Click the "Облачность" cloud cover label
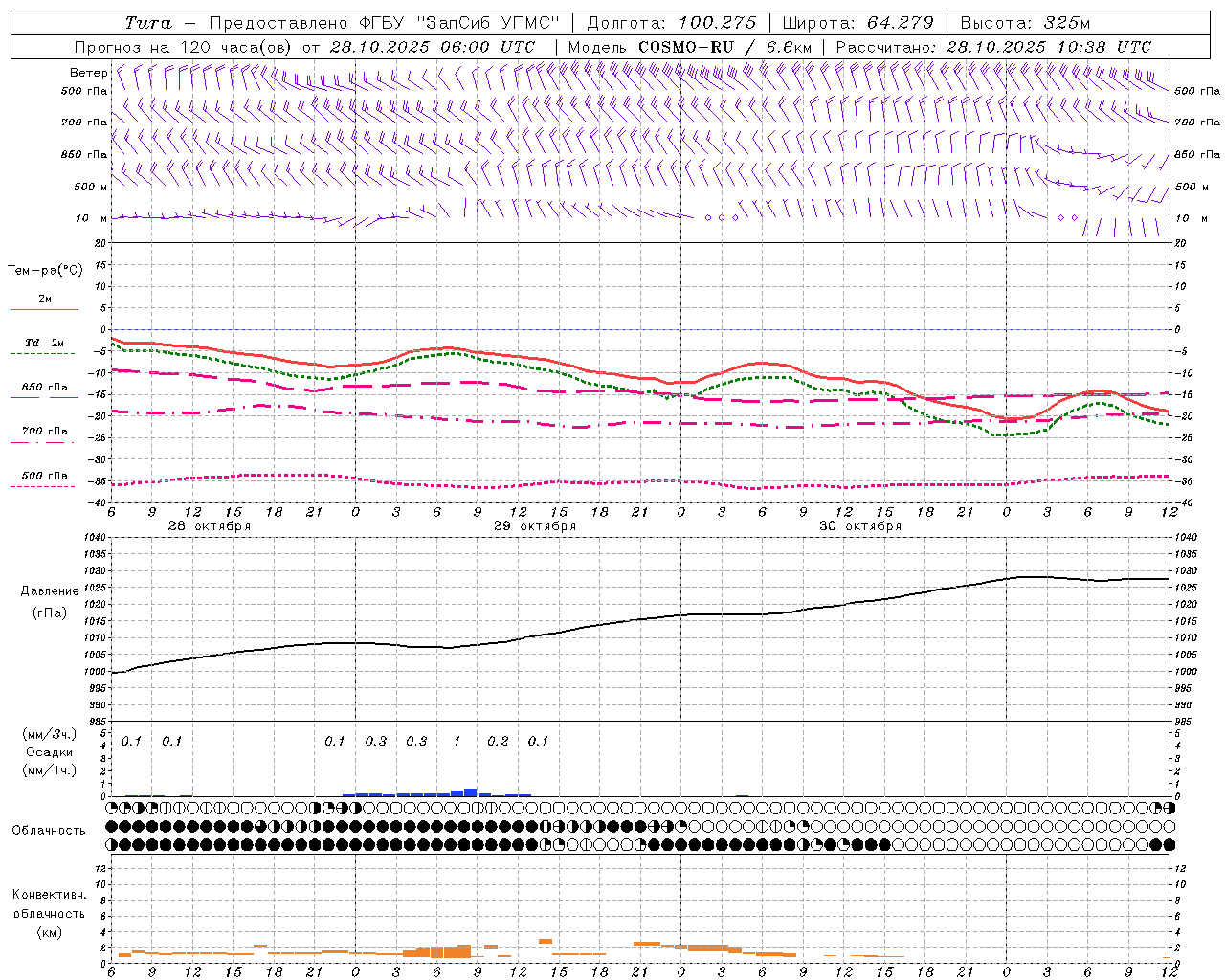The width and height of the screenshot is (1225, 980). [x=49, y=831]
